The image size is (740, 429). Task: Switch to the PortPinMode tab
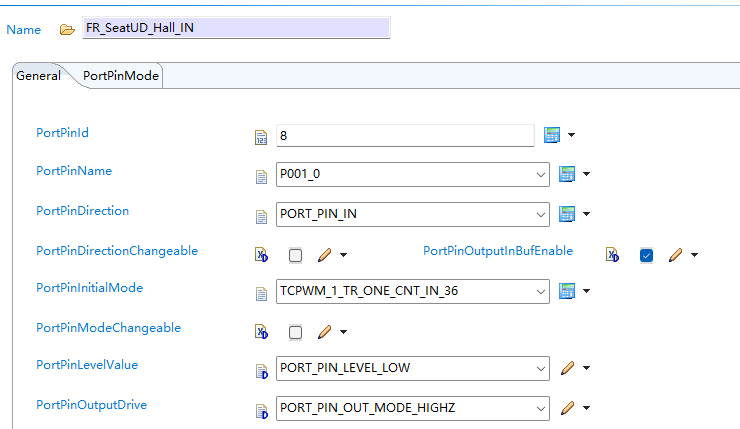point(121,76)
